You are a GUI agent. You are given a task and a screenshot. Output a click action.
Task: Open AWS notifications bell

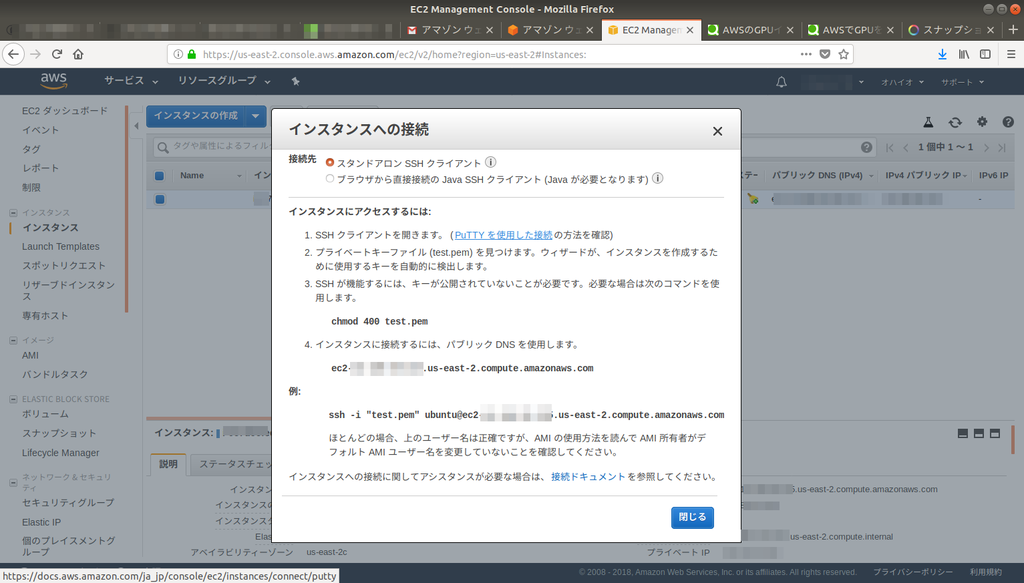(x=781, y=82)
